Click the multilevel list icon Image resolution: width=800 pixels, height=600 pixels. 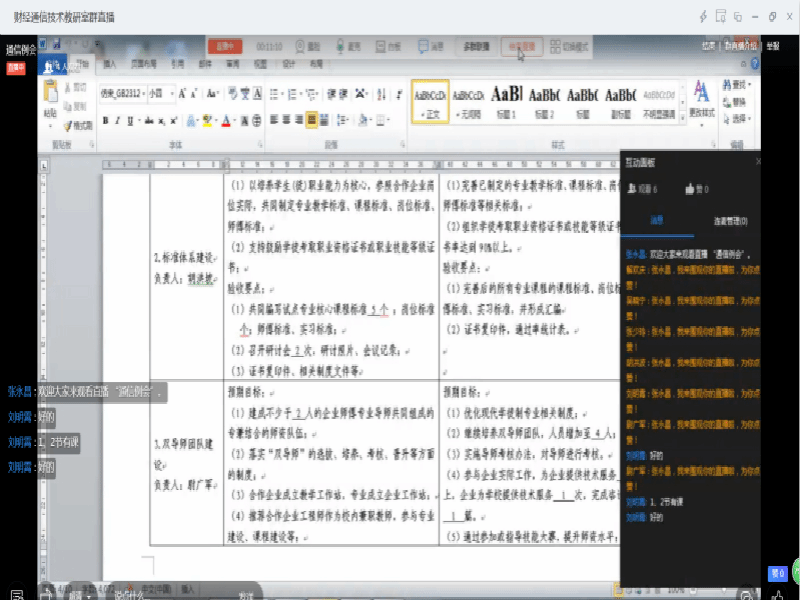point(312,93)
